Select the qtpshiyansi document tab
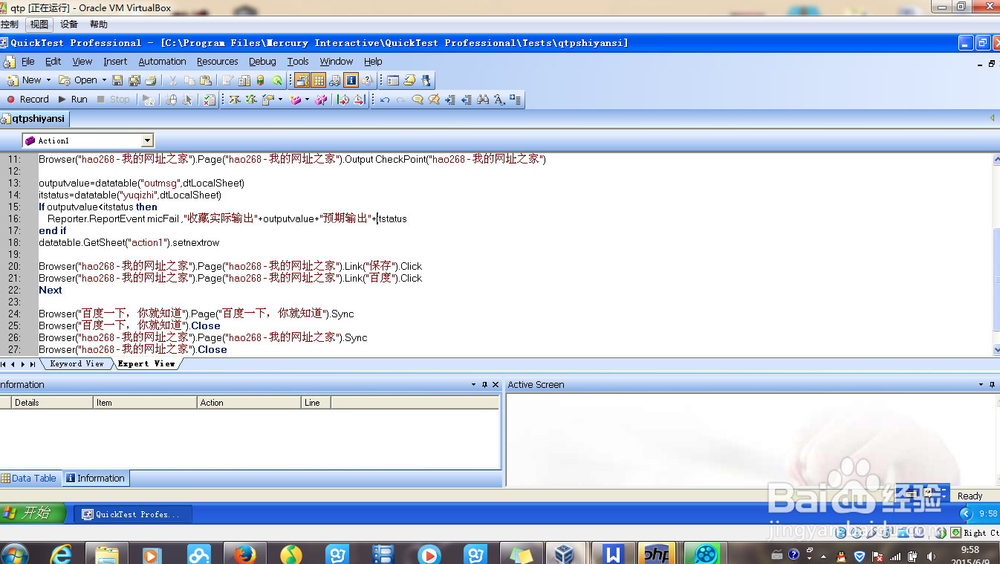The height and width of the screenshot is (564, 1000). (x=34, y=119)
